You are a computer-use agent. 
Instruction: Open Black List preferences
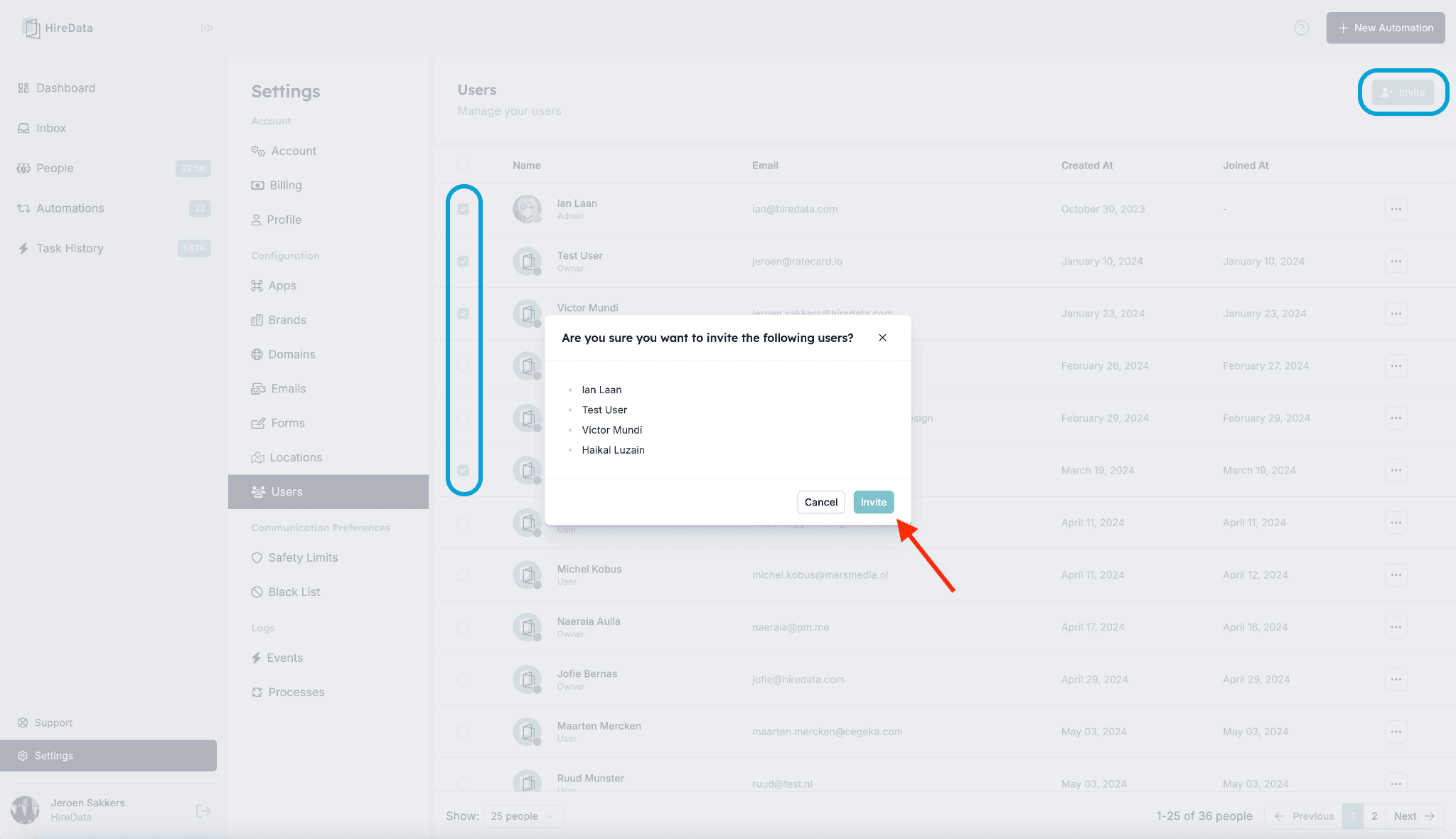pyautogui.click(x=294, y=592)
